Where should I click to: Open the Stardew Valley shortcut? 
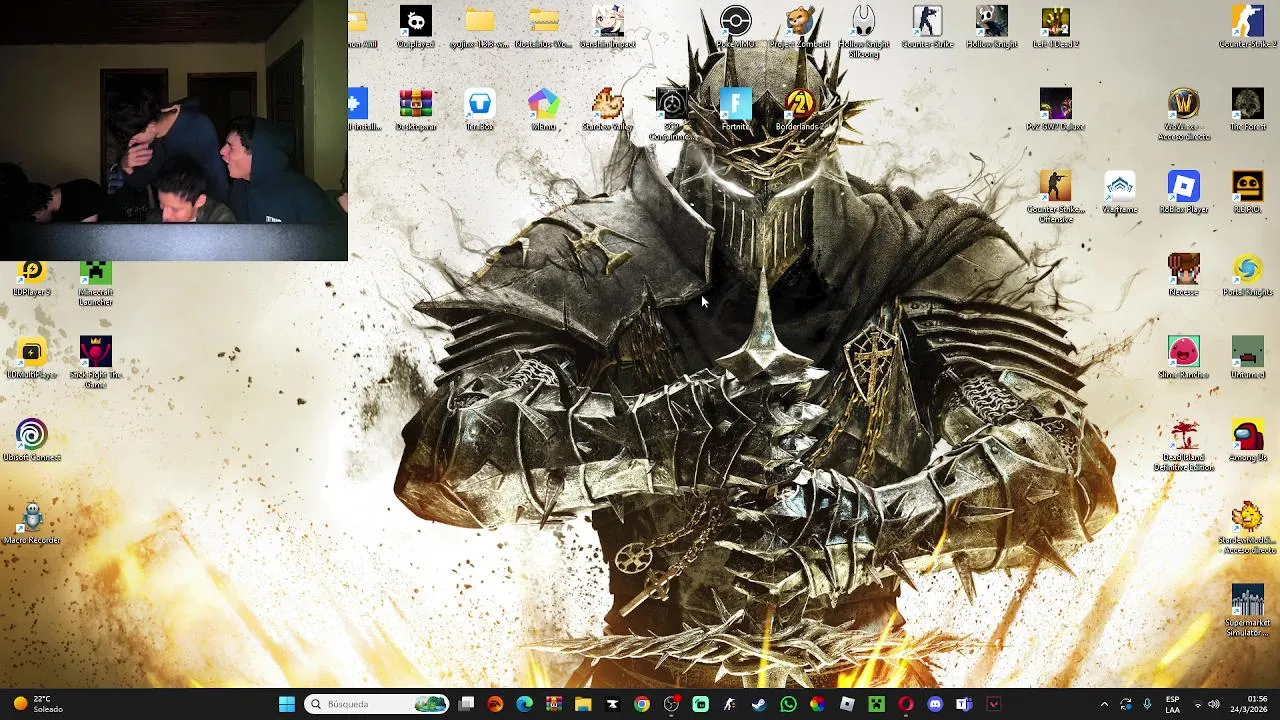[x=607, y=110]
